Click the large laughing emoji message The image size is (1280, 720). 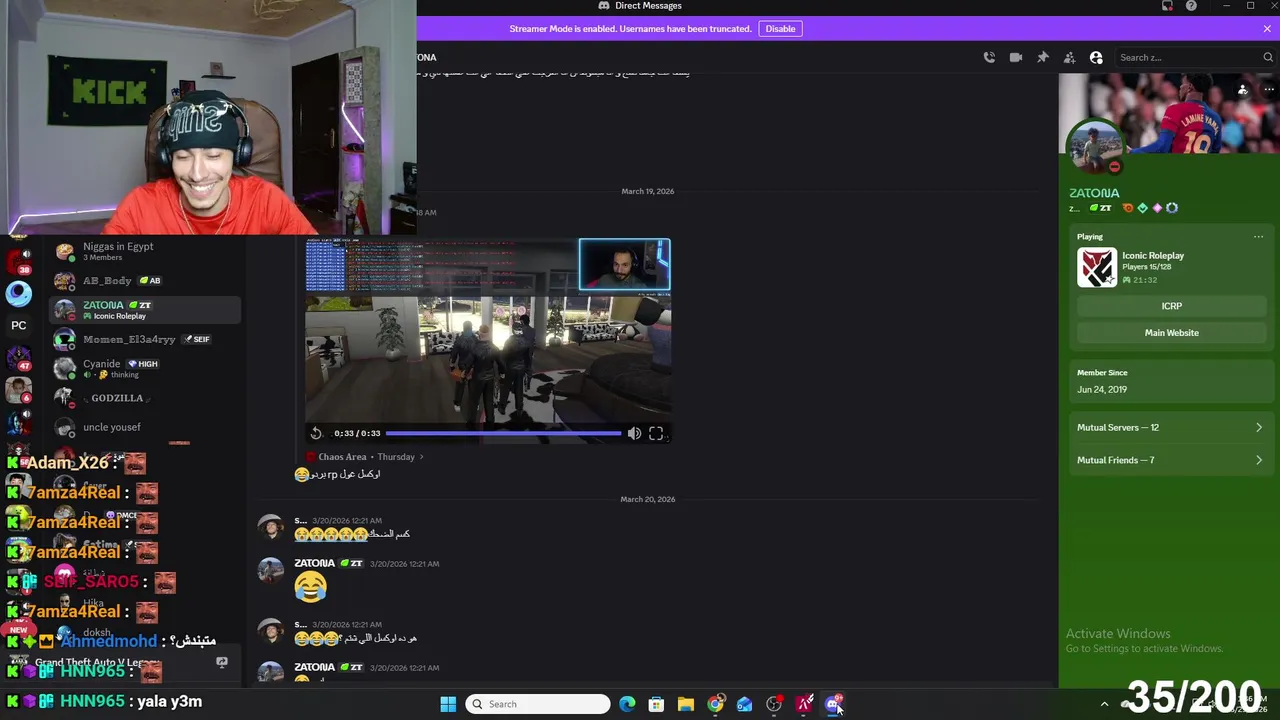pos(310,587)
